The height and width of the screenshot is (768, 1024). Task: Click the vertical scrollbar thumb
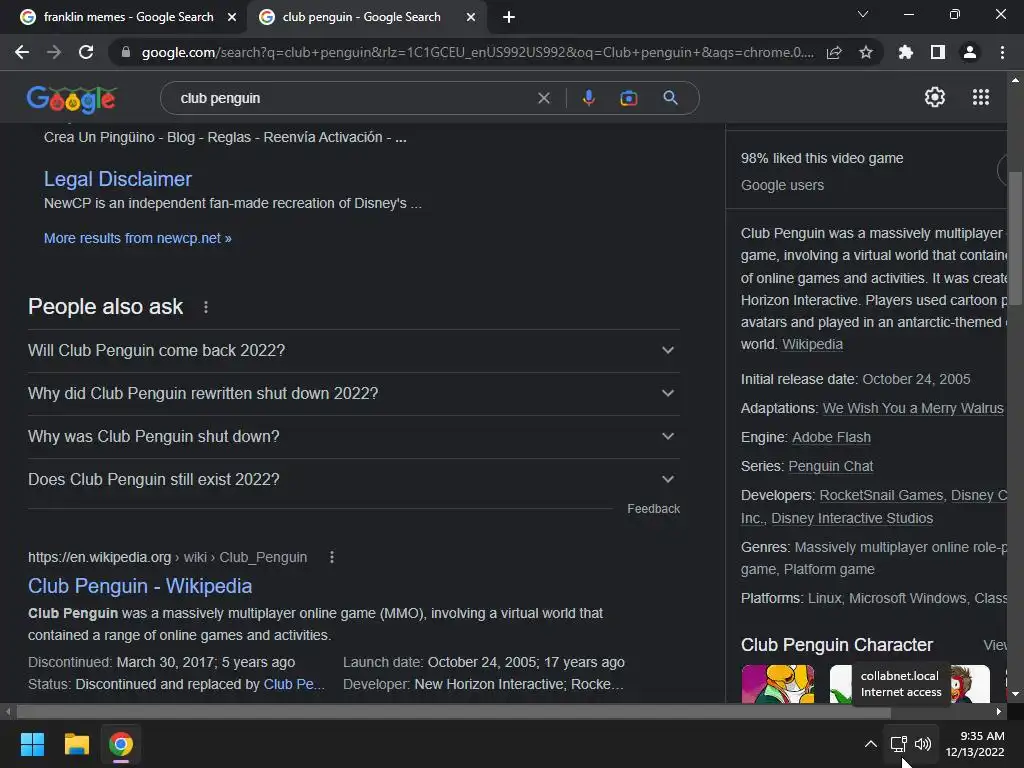(1015, 236)
